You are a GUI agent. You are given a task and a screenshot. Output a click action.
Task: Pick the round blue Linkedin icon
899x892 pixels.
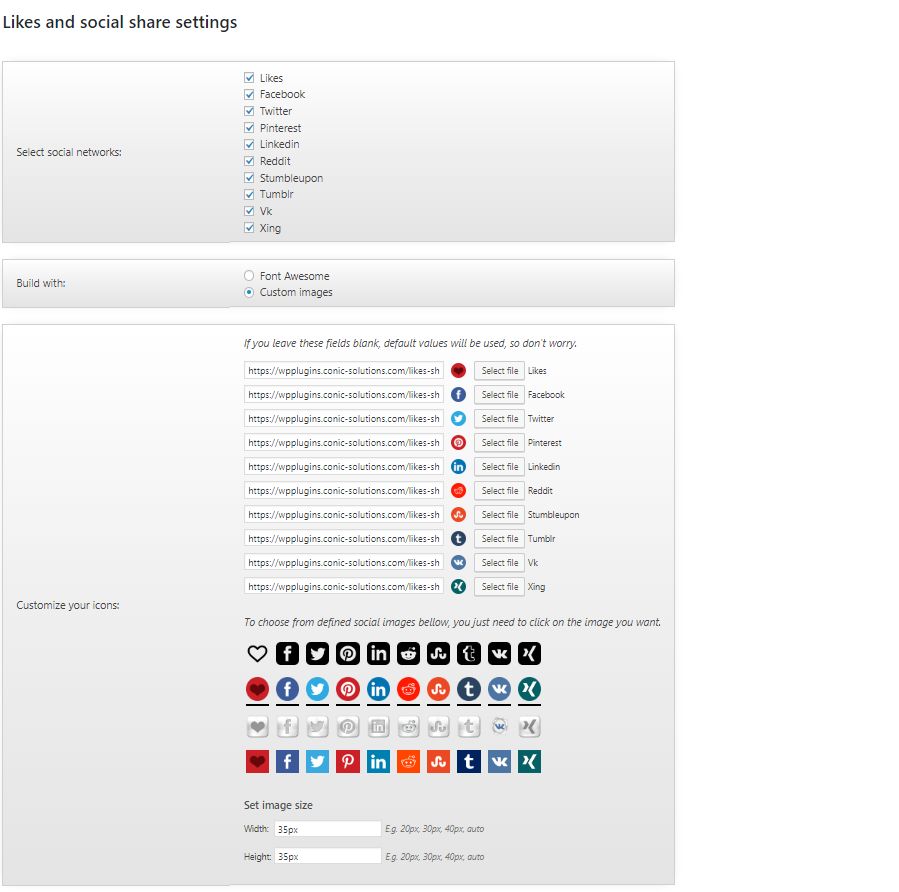point(378,689)
